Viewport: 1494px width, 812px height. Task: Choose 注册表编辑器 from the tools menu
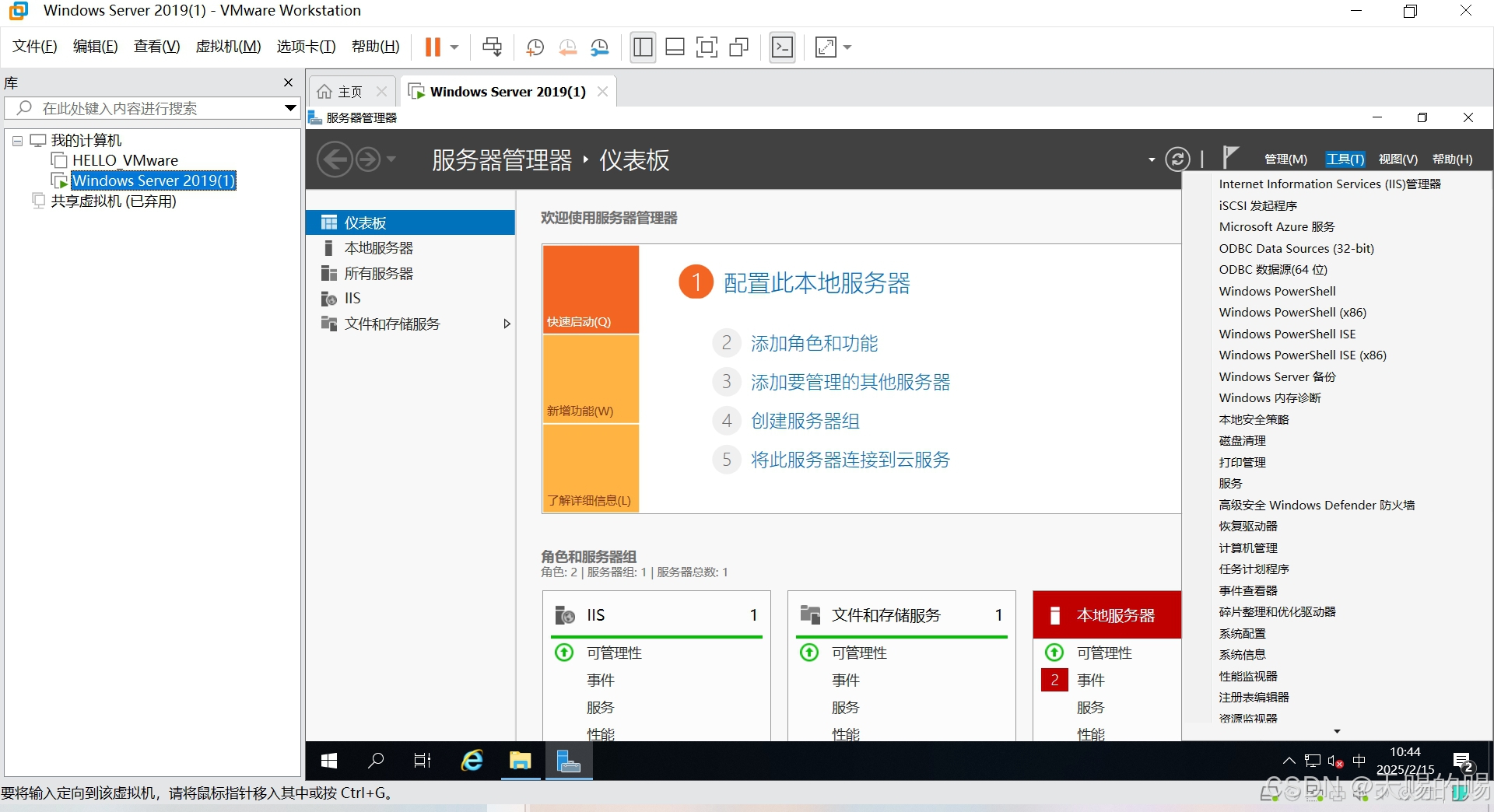(1254, 698)
